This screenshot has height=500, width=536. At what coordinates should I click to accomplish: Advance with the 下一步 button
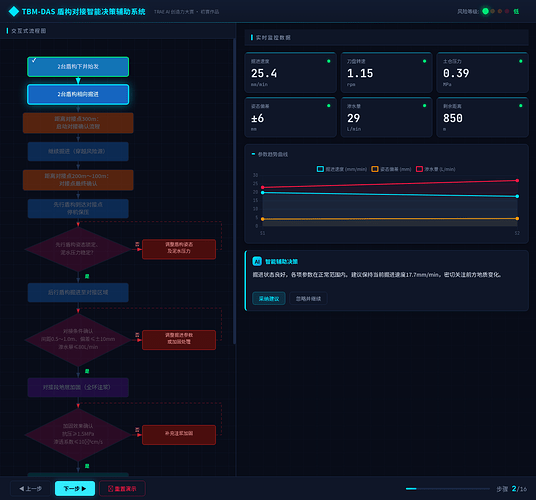[75, 488]
